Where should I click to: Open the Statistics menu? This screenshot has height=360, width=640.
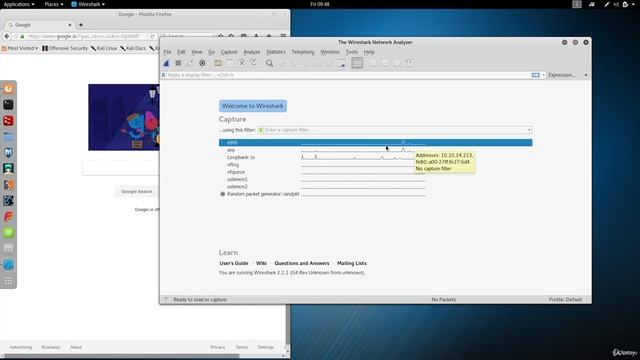point(276,52)
